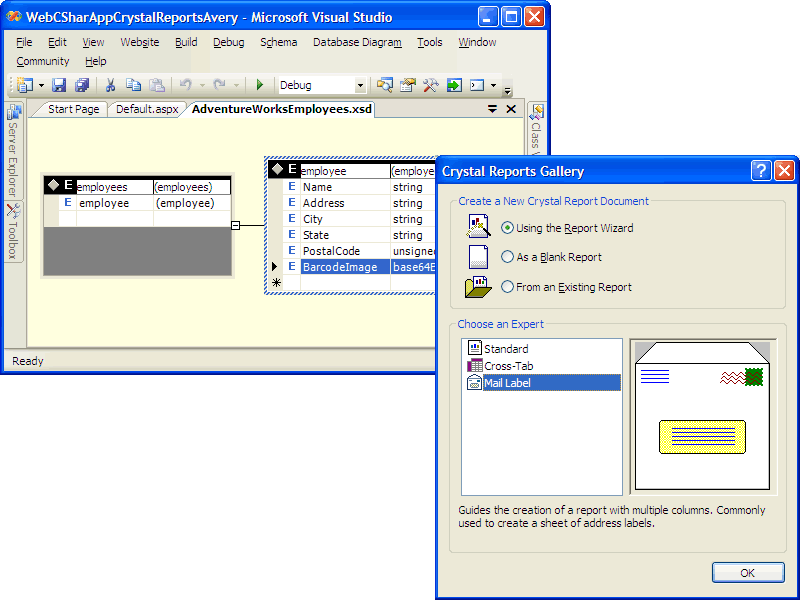Select the From an Existing Report option

tap(508, 287)
